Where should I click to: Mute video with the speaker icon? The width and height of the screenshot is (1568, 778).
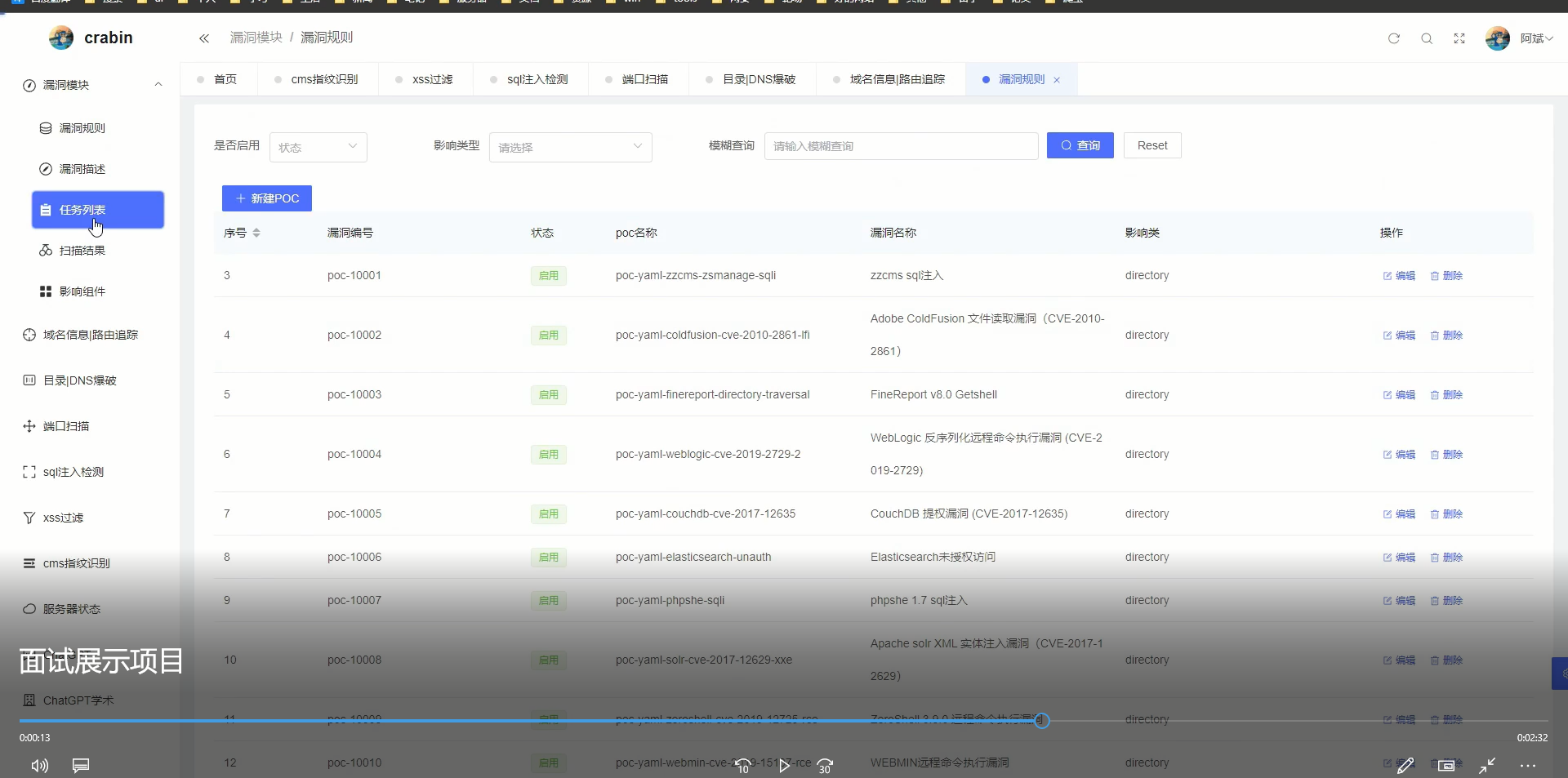click(39, 766)
